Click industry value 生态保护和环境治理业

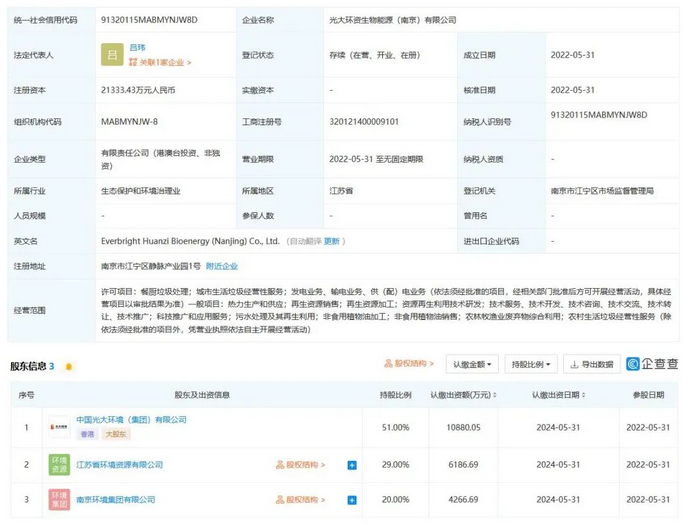pyautogui.click(x=141, y=191)
